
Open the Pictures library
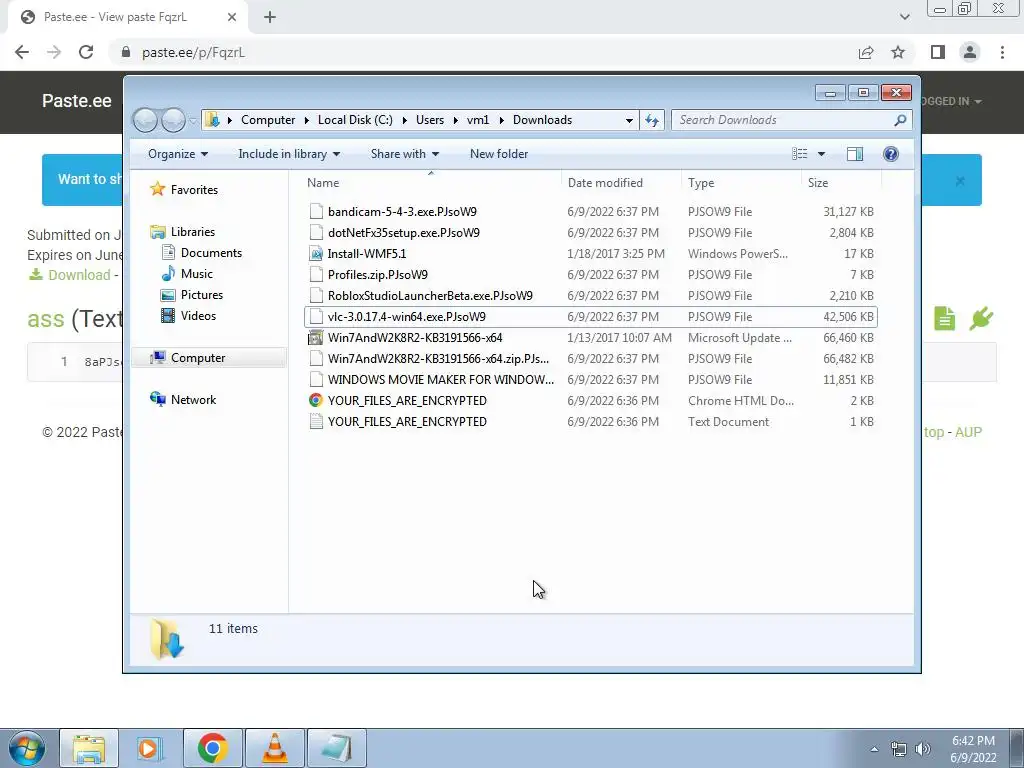[x=202, y=295]
